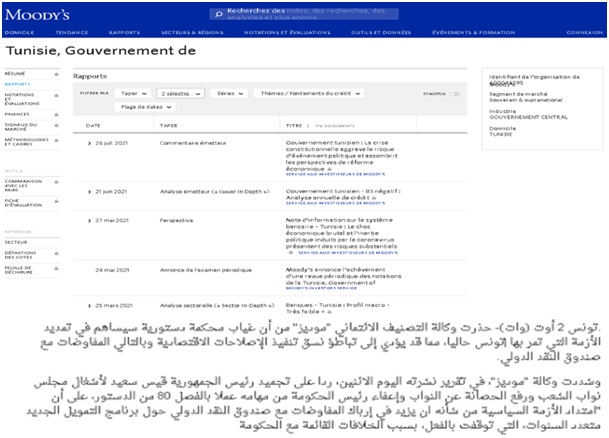Open report 'B3 négatif: Analyse annuelle de crédit'

pyautogui.click(x=343, y=195)
